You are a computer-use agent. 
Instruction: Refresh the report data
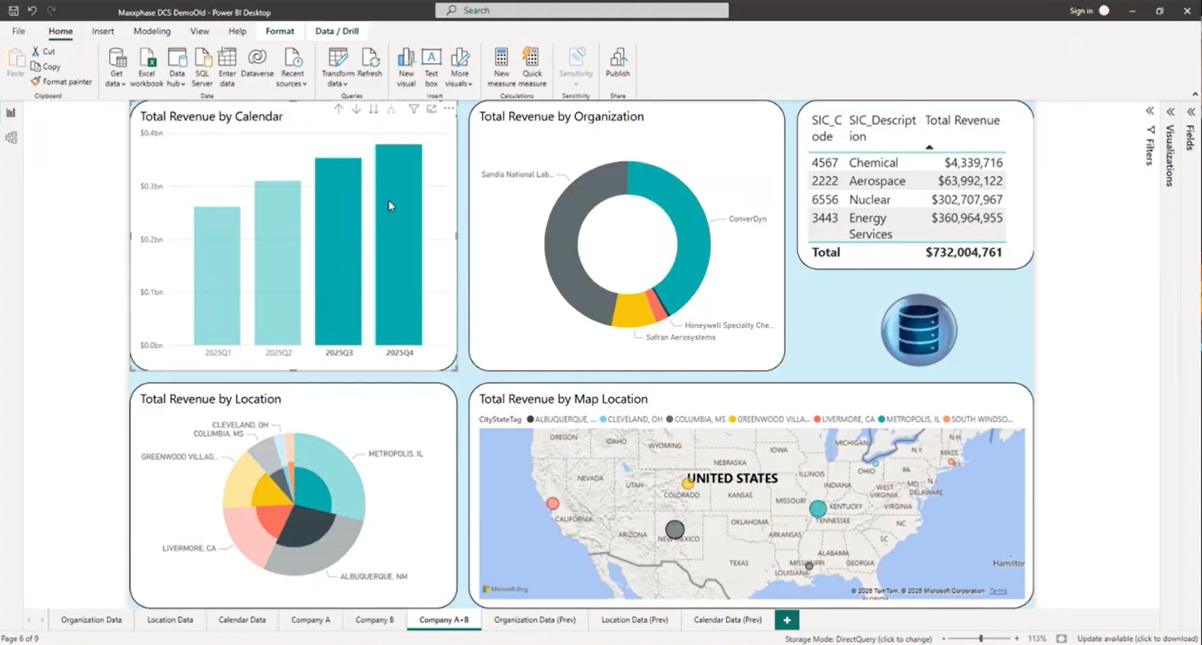[x=369, y=63]
